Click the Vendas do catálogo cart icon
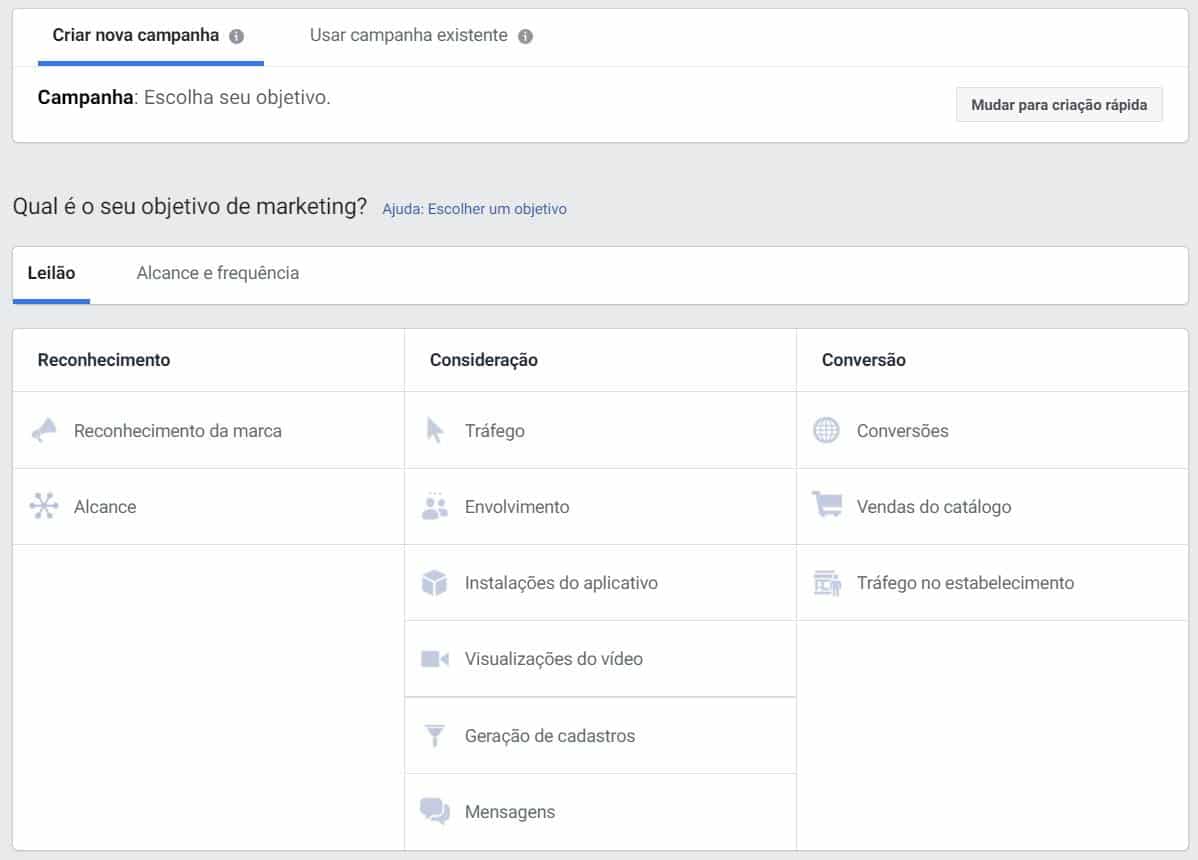The image size is (1198, 860). click(827, 505)
